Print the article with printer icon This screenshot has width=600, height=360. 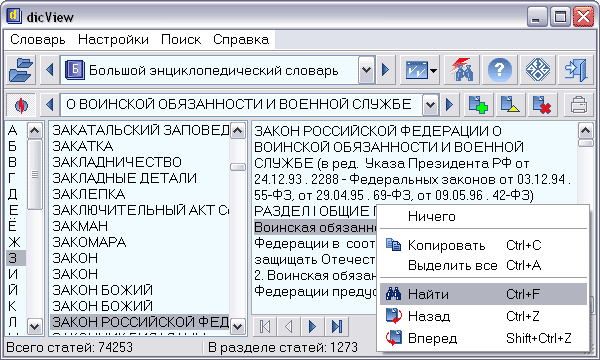click(578, 104)
